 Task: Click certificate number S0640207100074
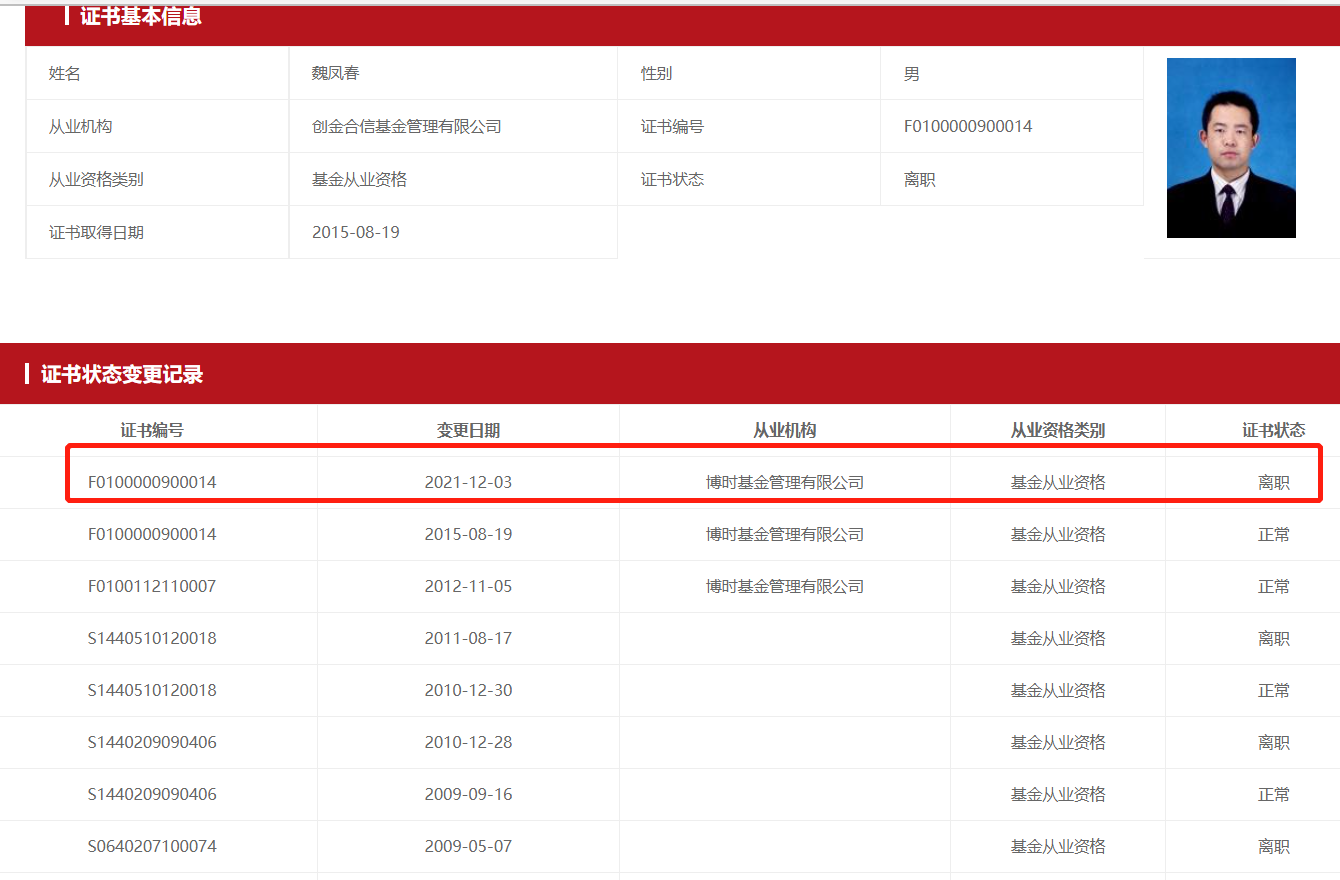tap(152, 847)
